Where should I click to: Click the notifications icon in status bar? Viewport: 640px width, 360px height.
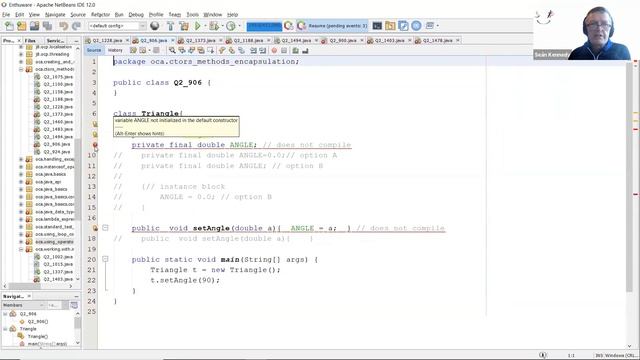click(542, 355)
